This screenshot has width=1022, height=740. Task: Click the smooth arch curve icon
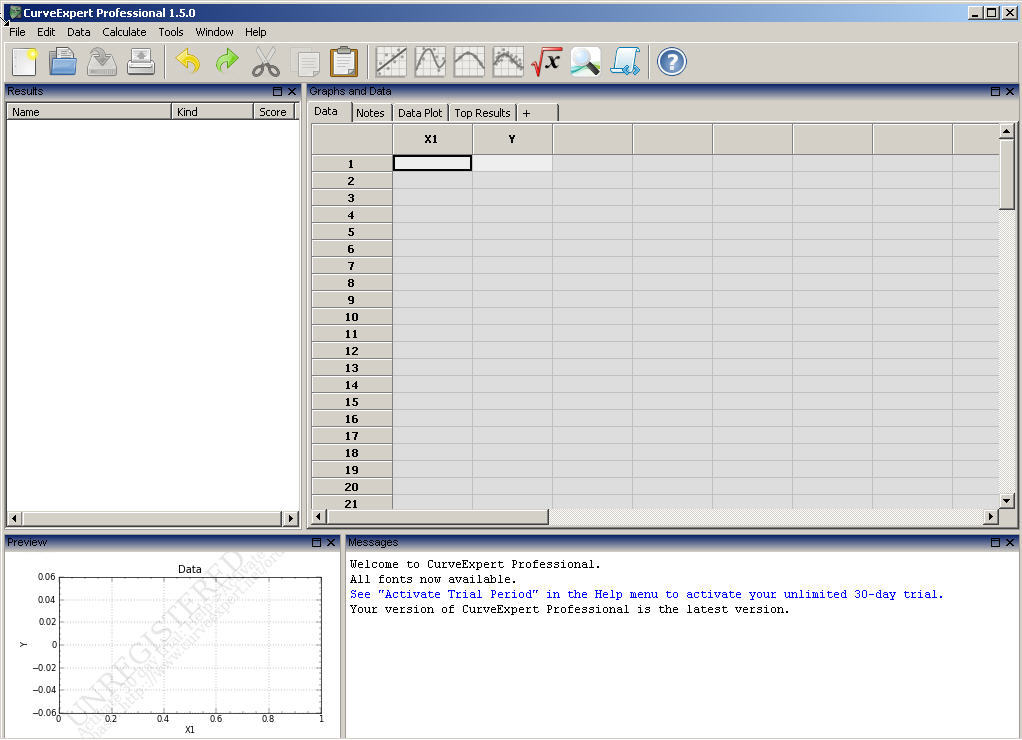[x=469, y=63]
